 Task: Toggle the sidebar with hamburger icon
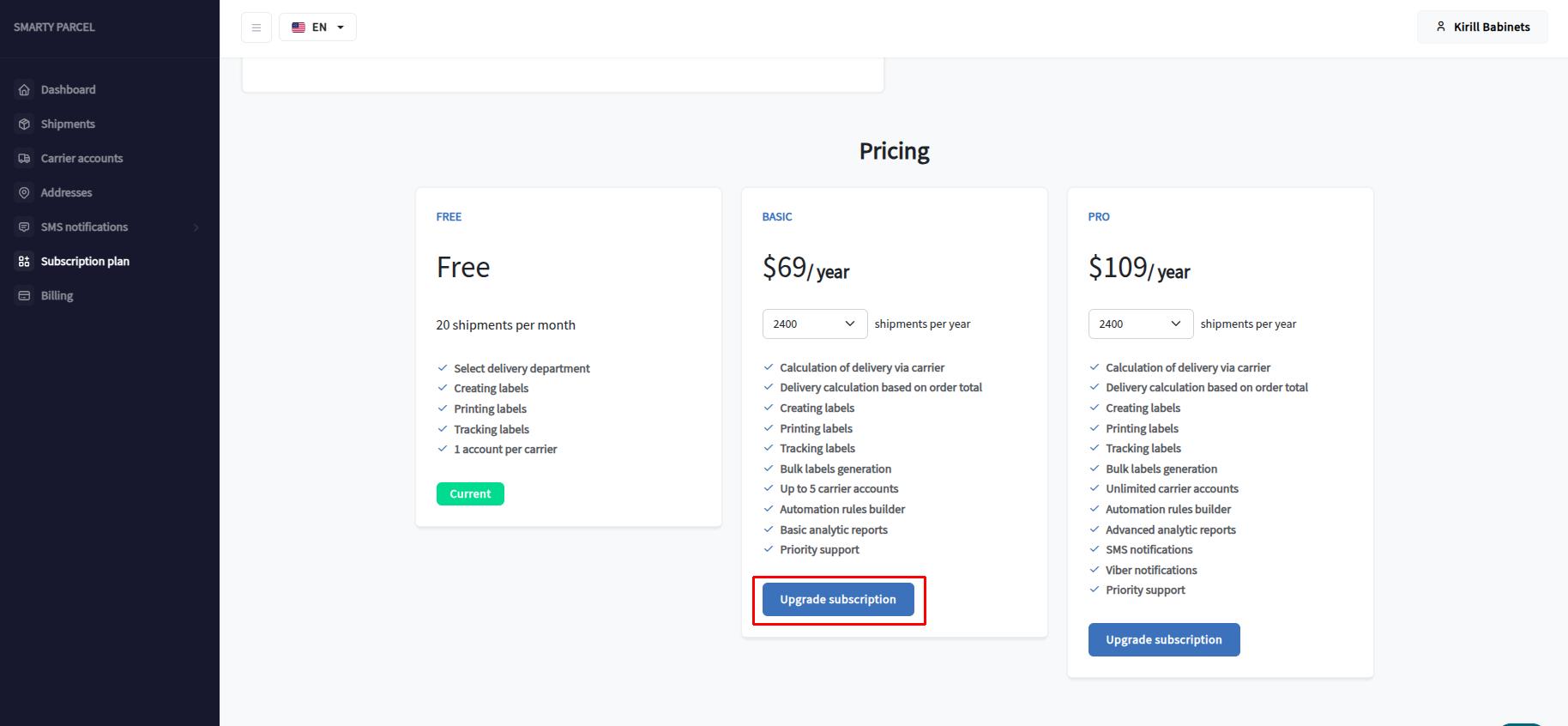pyautogui.click(x=256, y=27)
